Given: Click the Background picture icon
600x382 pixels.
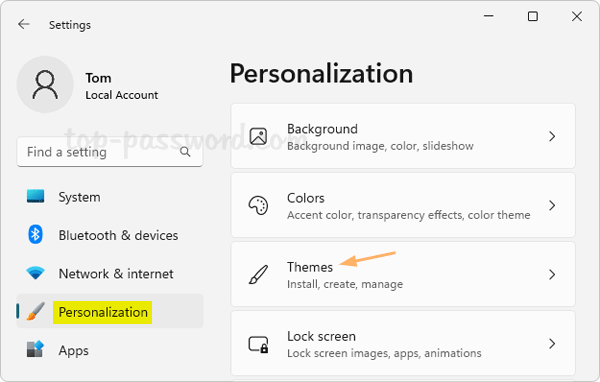Looking at the screenshot, I should pyautogui.click(x=258, y=136).
